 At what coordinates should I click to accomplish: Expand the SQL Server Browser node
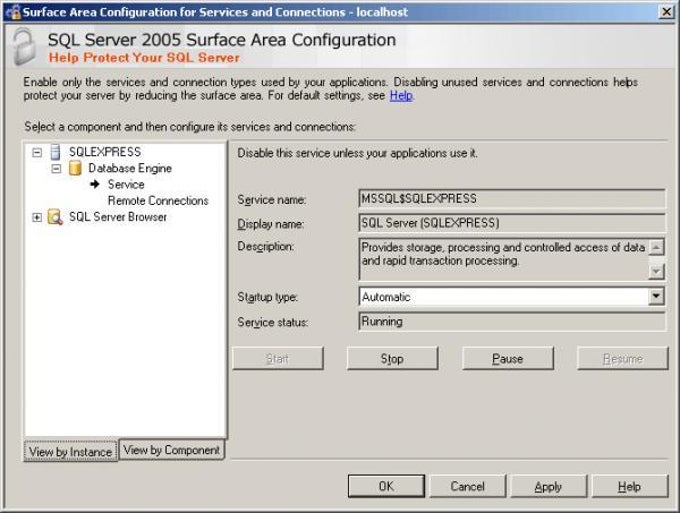click(37, 217)
